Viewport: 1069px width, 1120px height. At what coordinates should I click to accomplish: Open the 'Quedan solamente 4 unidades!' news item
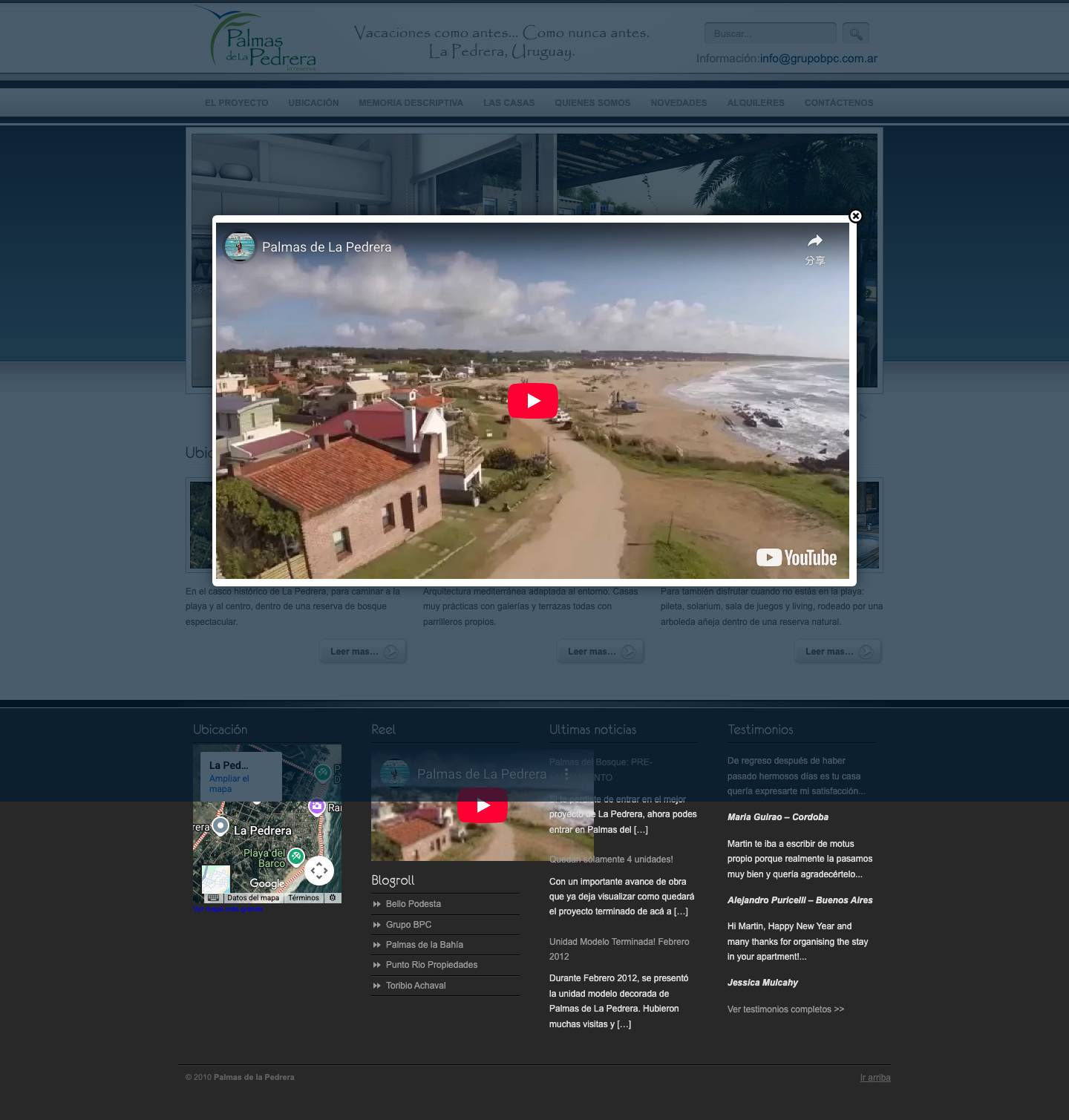[x=611, y=859]
